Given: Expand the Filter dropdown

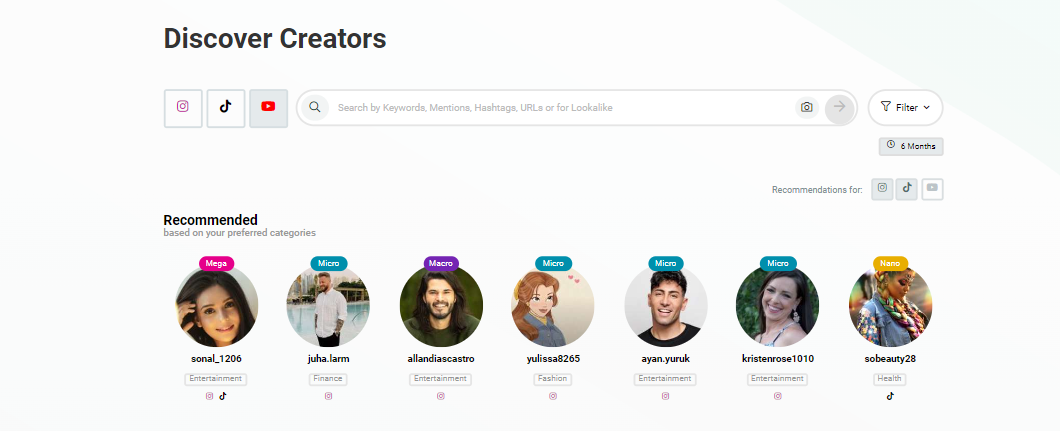Looking at the screenshot, I should [905, 107].
